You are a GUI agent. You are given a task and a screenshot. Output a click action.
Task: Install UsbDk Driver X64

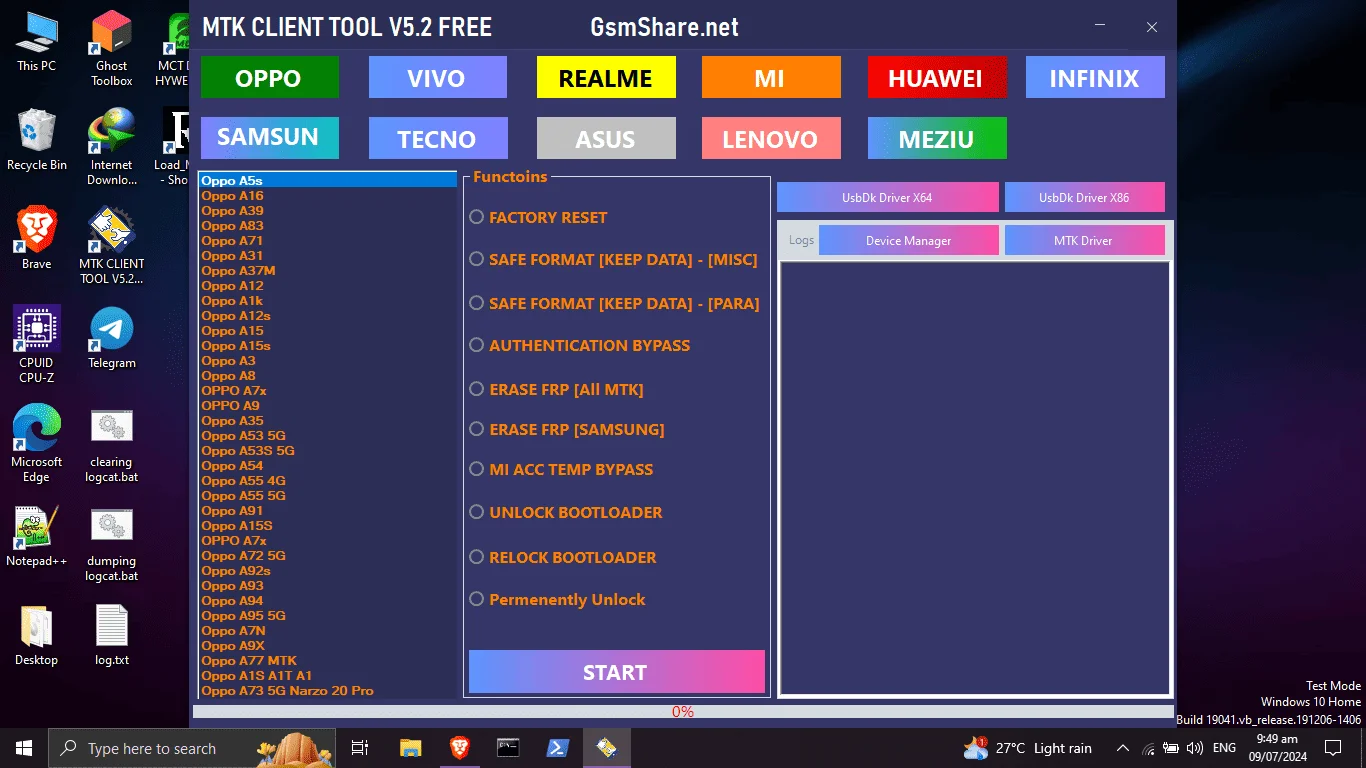pos(888,197)
